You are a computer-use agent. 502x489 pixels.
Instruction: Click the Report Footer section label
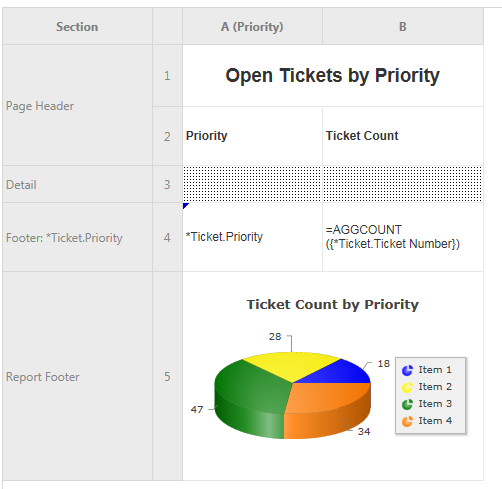[43, 377]
